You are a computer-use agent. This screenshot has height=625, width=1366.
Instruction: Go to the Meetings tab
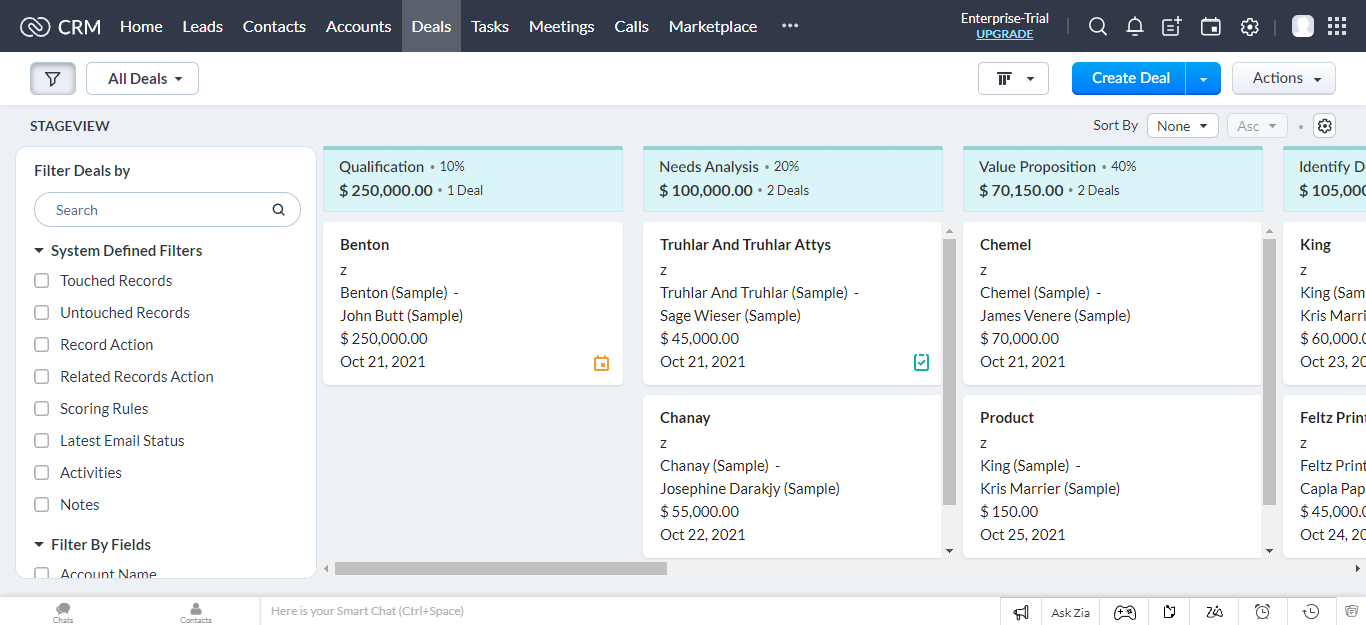click(561, 27)
